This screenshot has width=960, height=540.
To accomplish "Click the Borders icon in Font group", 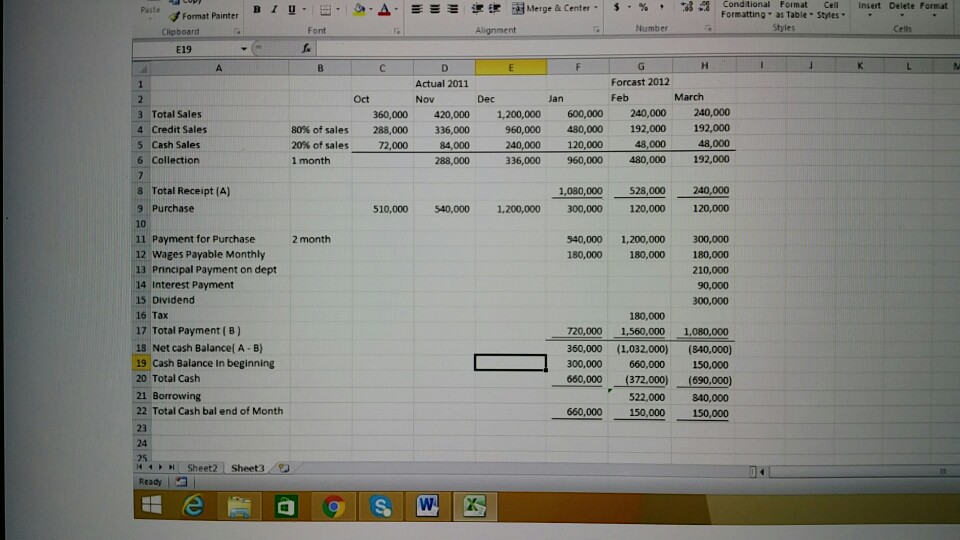I will [325, 9].
